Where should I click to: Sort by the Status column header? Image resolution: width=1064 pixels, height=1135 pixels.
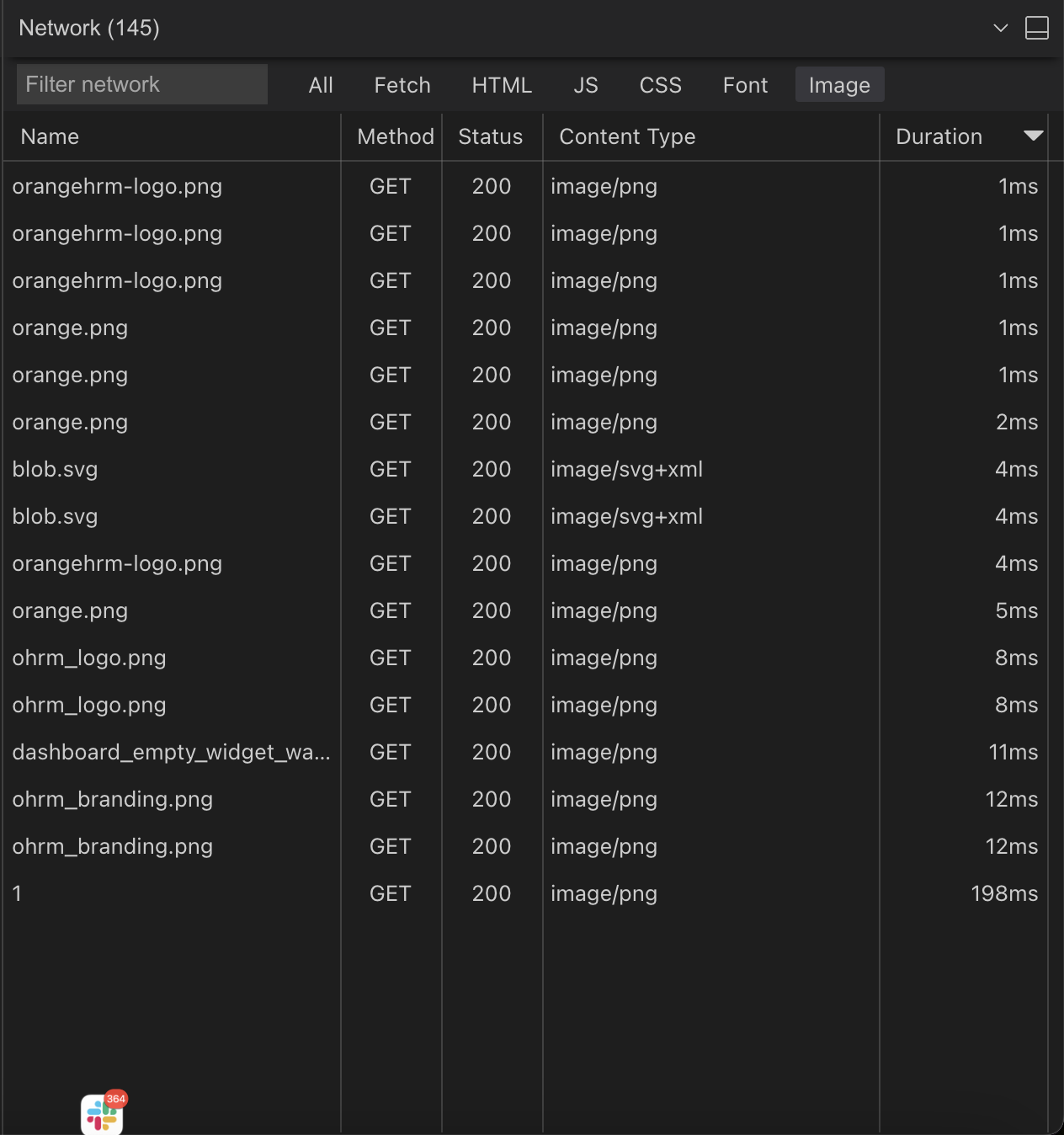pos(491,136)
